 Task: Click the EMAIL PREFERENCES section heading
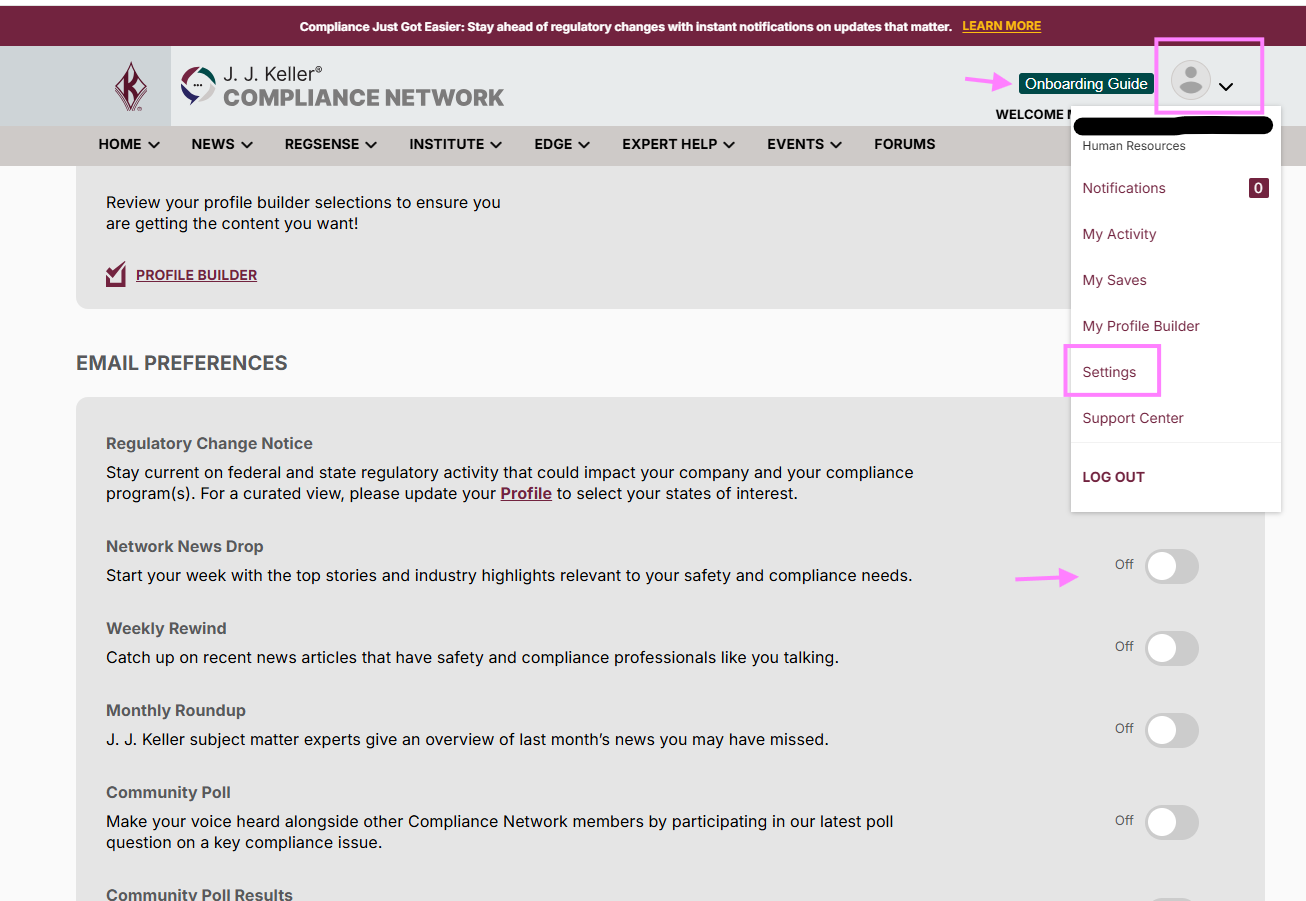tap(182, 363)
